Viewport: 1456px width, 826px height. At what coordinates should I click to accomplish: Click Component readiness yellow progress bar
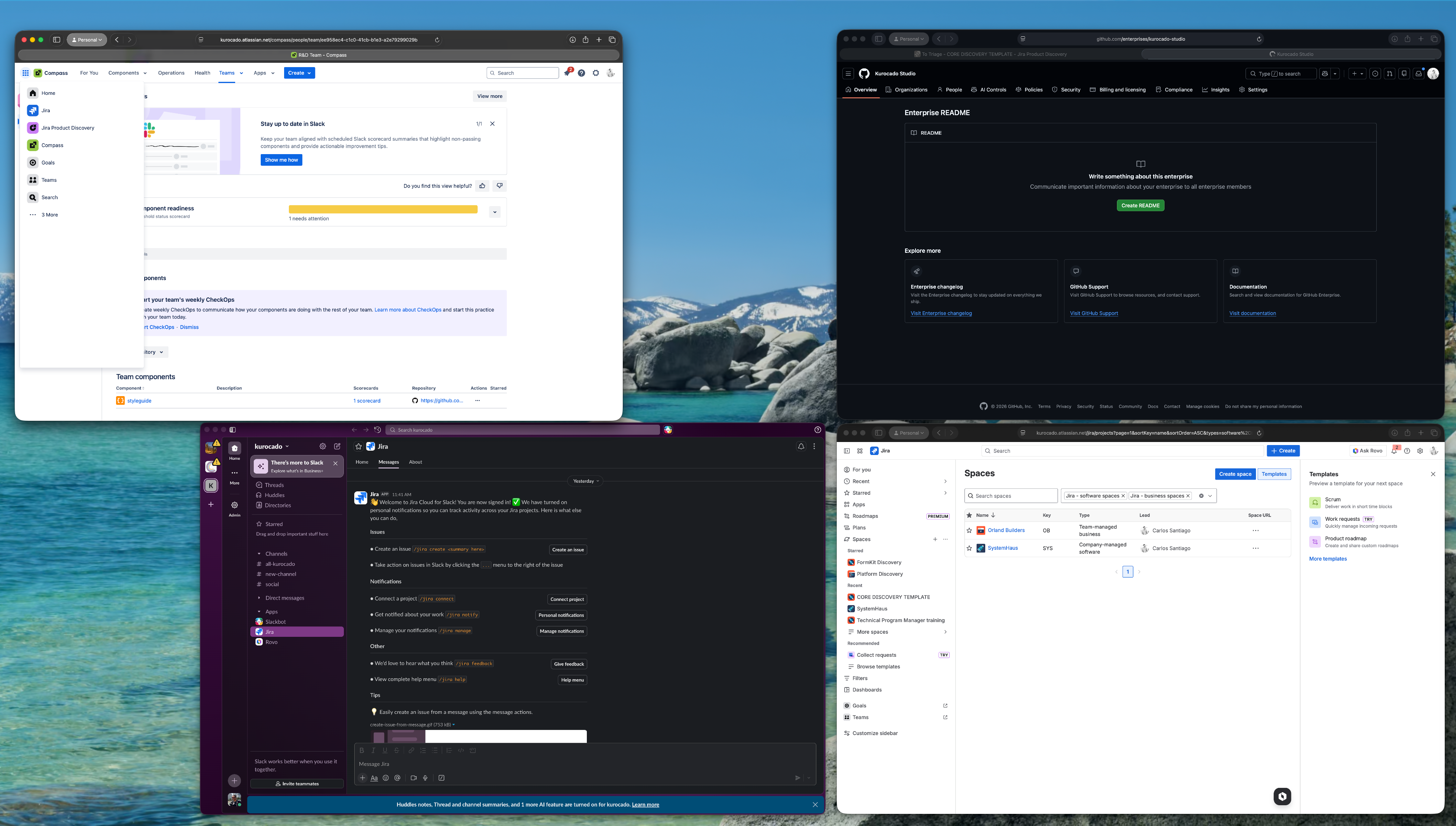[x=383, y=210]
